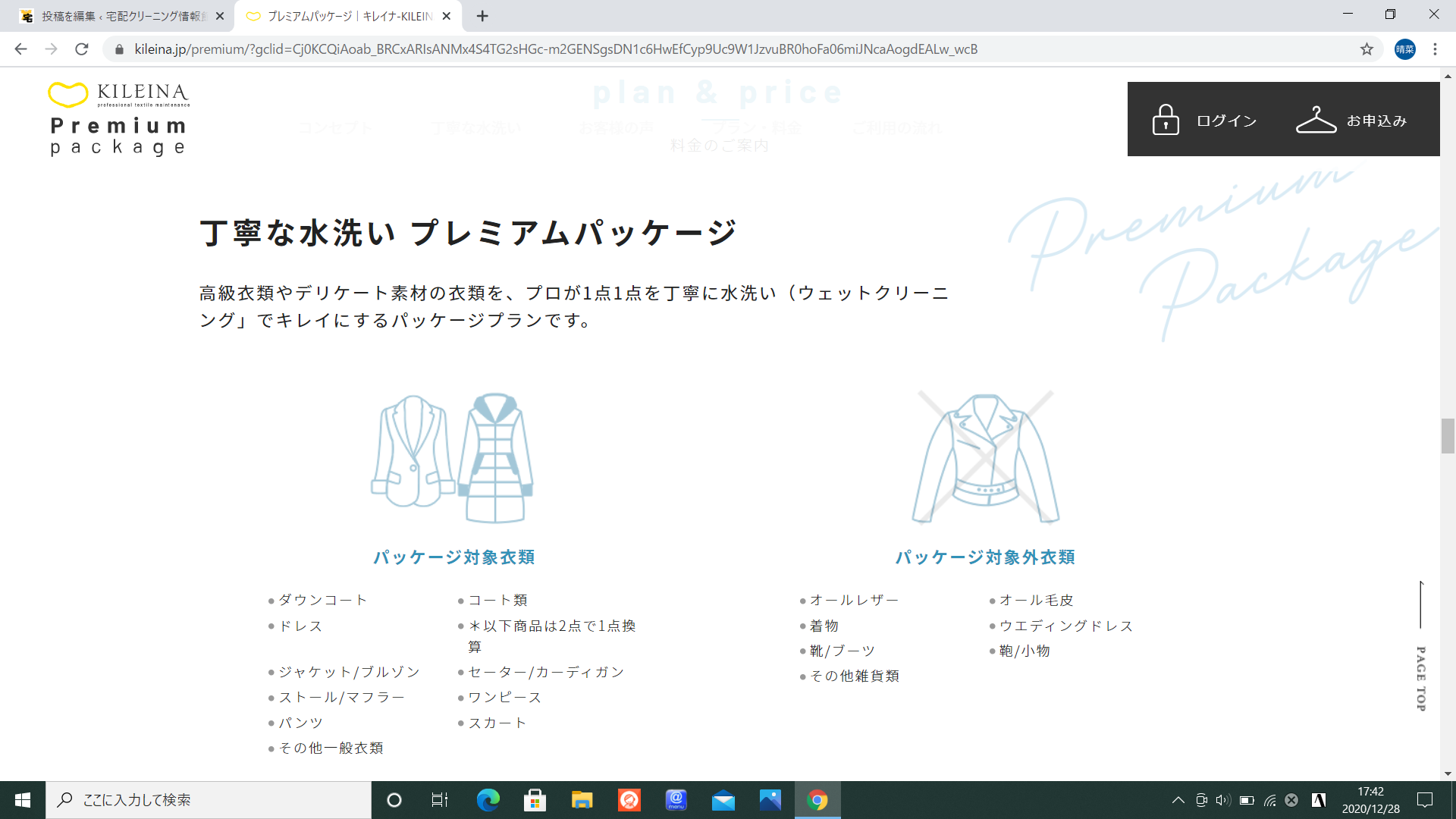Screen dimensions: 1456x819
Task: Close the プレミアムパッケージ tab
Action: tap(446, 16)
